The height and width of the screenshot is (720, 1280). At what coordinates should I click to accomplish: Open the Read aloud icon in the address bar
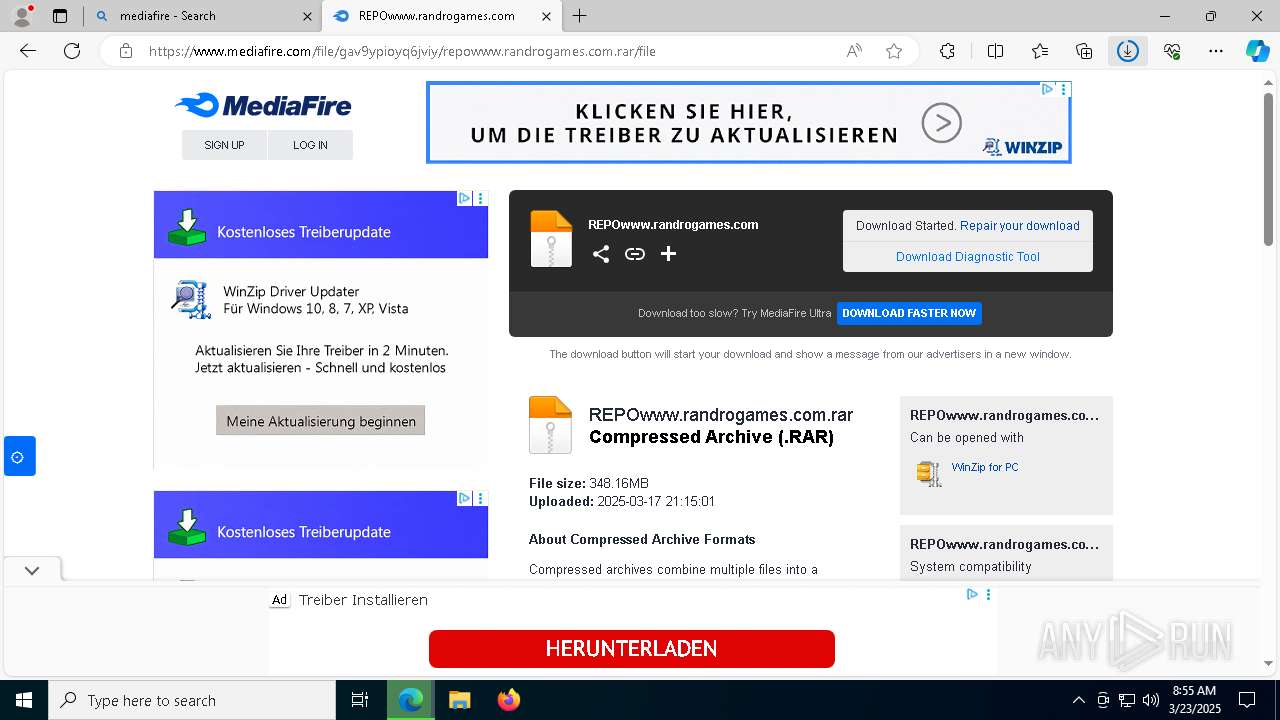click(854, 51)
